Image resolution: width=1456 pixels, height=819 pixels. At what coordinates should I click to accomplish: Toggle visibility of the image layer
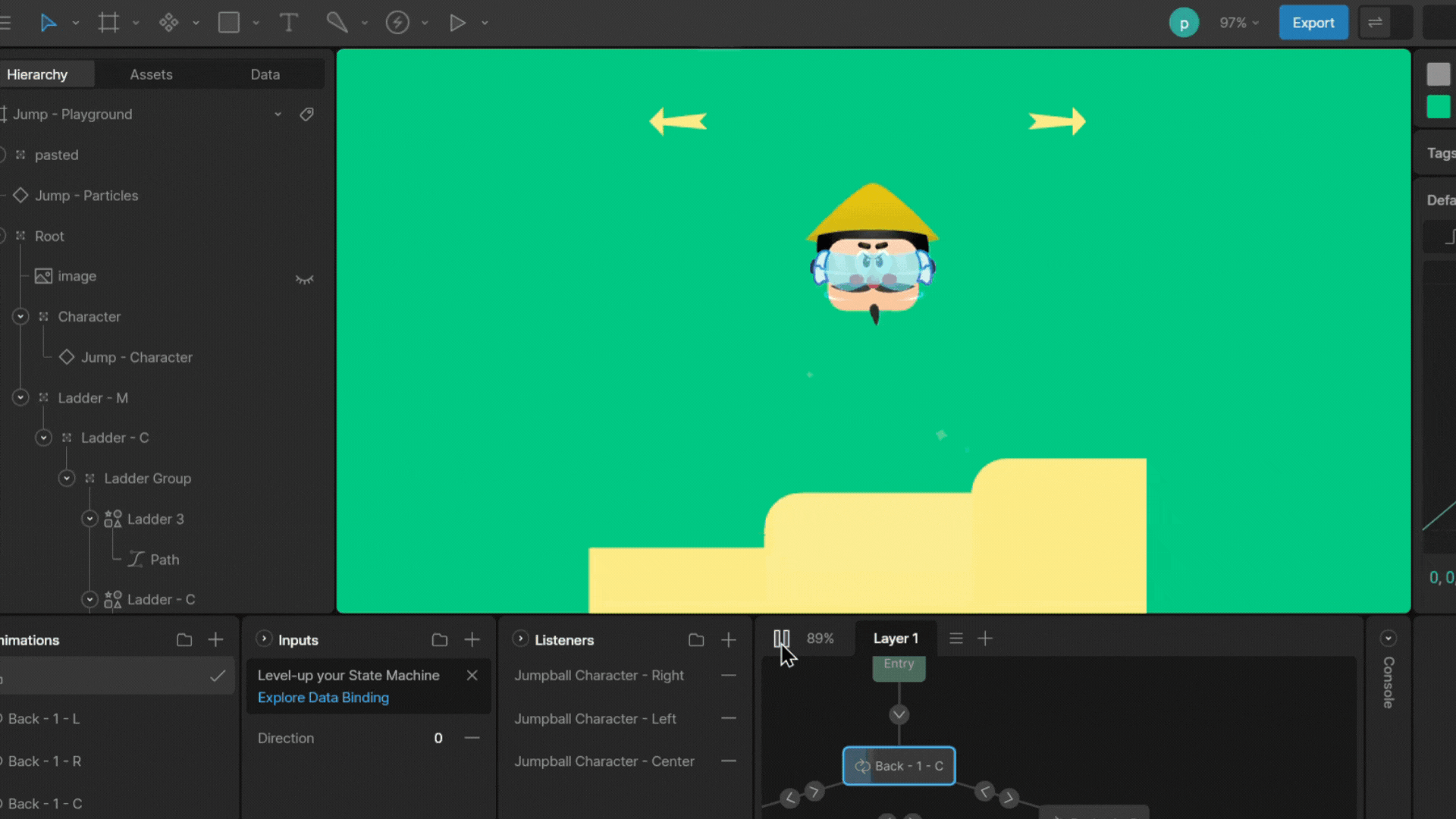(304, 279)
